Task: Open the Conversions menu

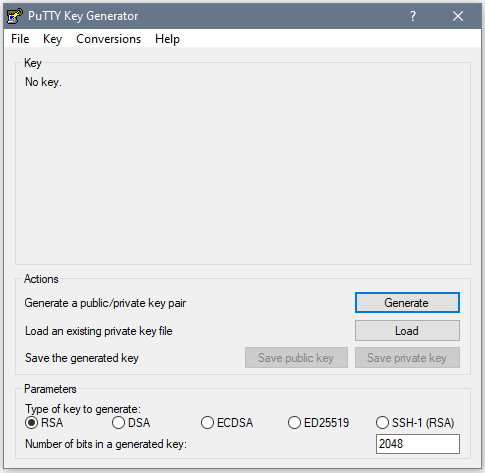Action: 109,39
